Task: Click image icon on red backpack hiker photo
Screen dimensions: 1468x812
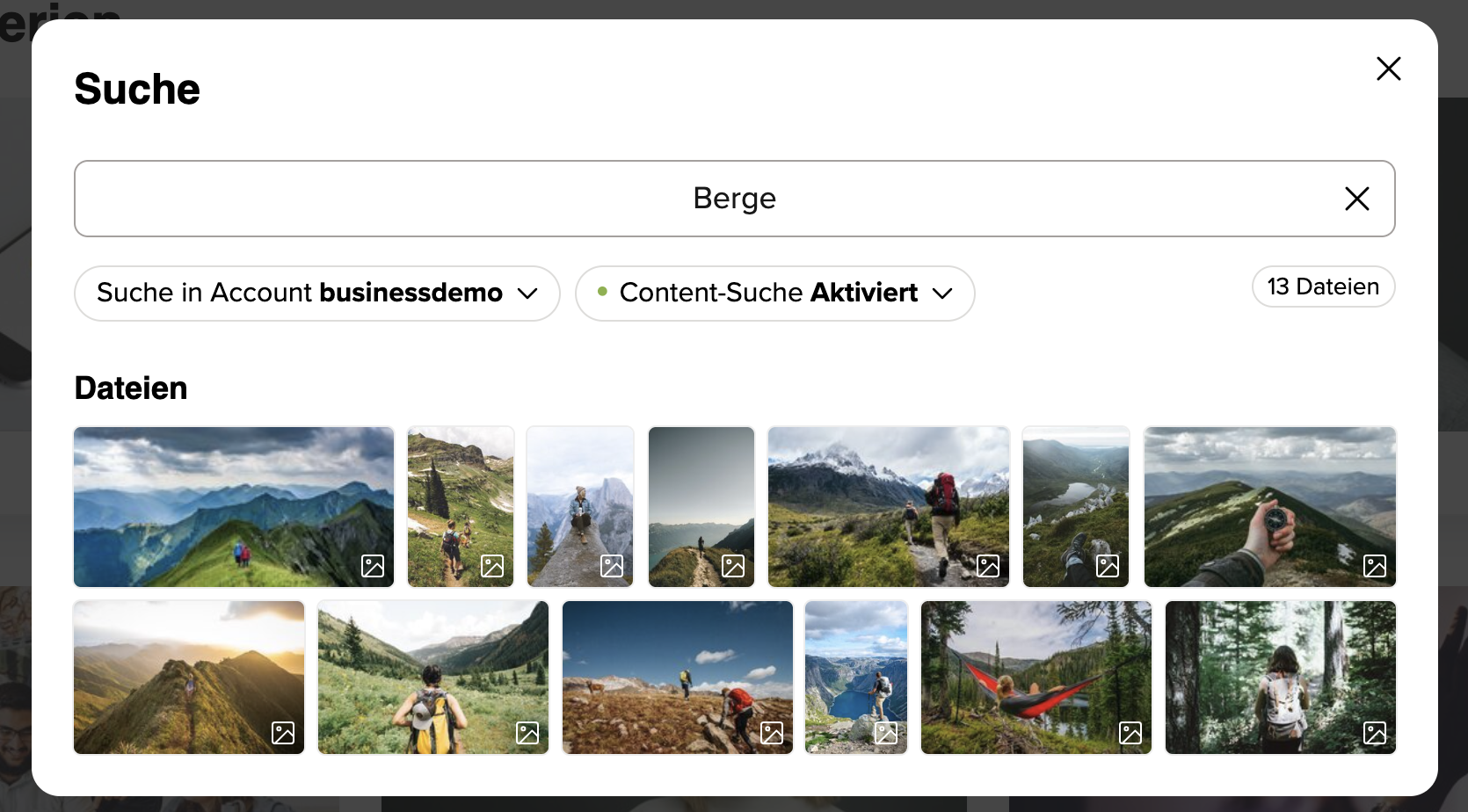Action: (x=988, y=566)
